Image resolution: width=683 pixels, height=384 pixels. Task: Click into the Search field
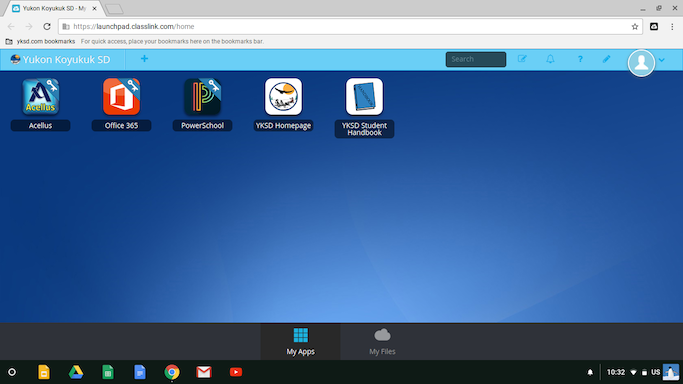(476, 59)
